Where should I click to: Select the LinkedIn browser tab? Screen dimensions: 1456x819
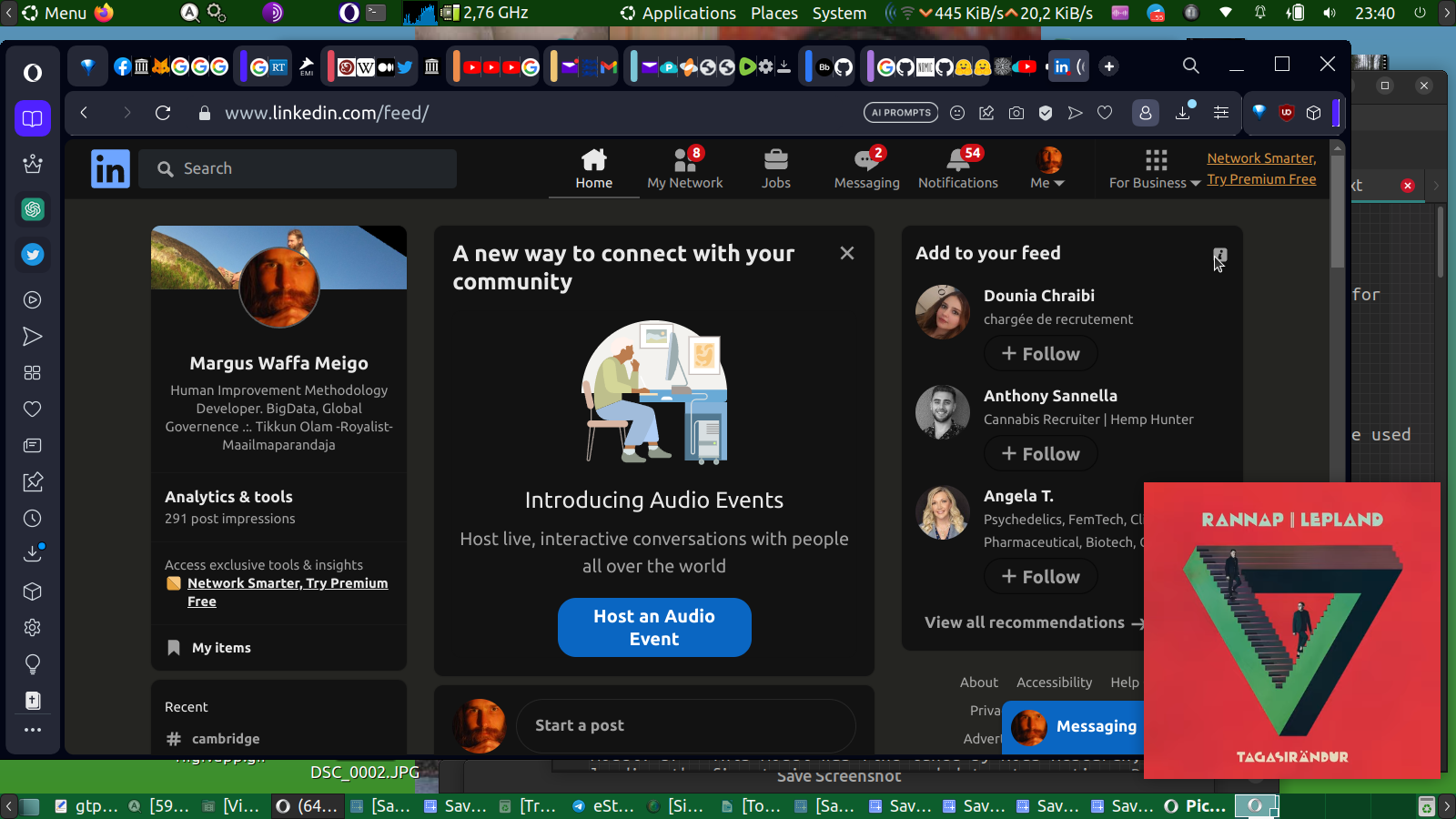click(1068, 66)
